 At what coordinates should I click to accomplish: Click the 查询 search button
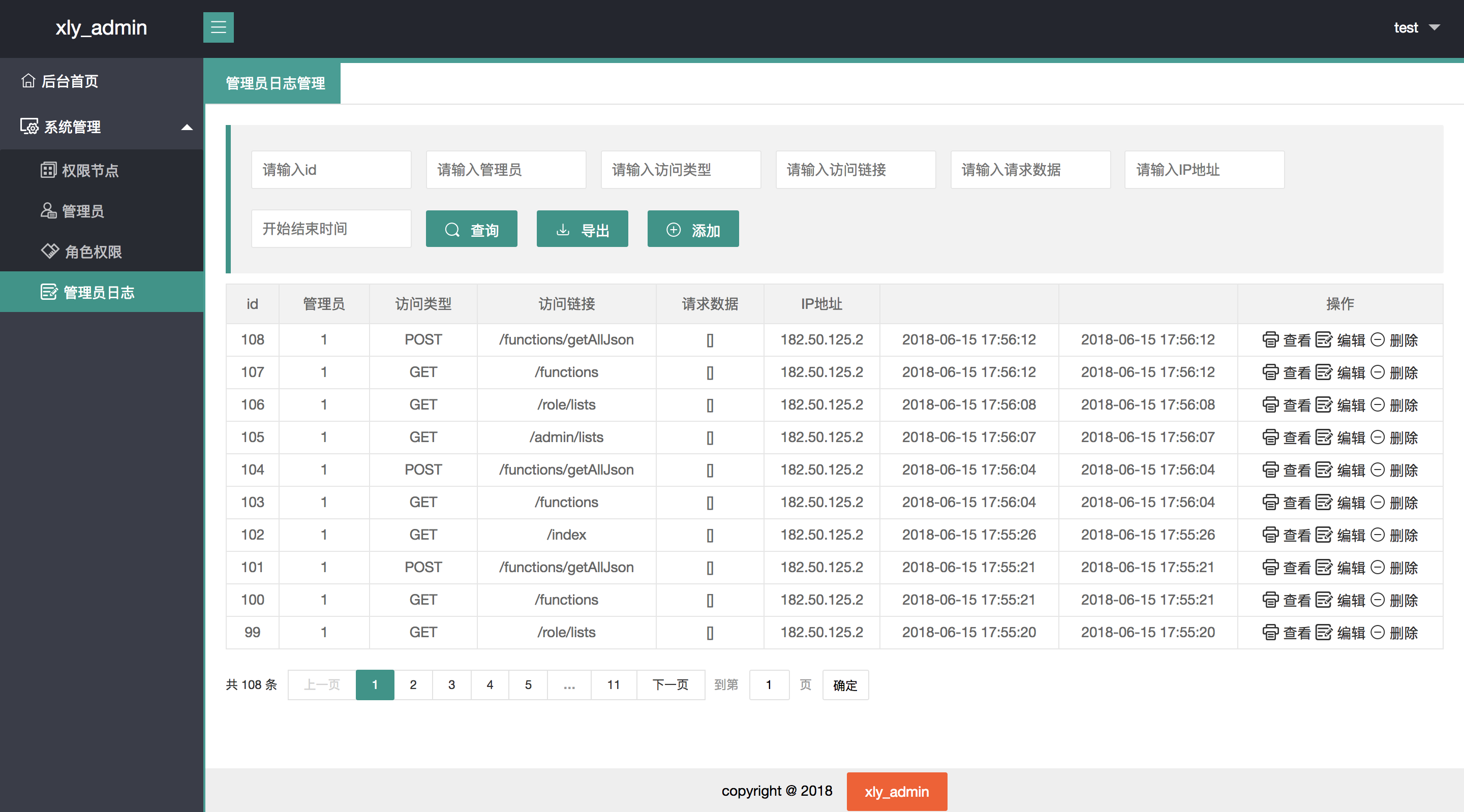[471, 229]
